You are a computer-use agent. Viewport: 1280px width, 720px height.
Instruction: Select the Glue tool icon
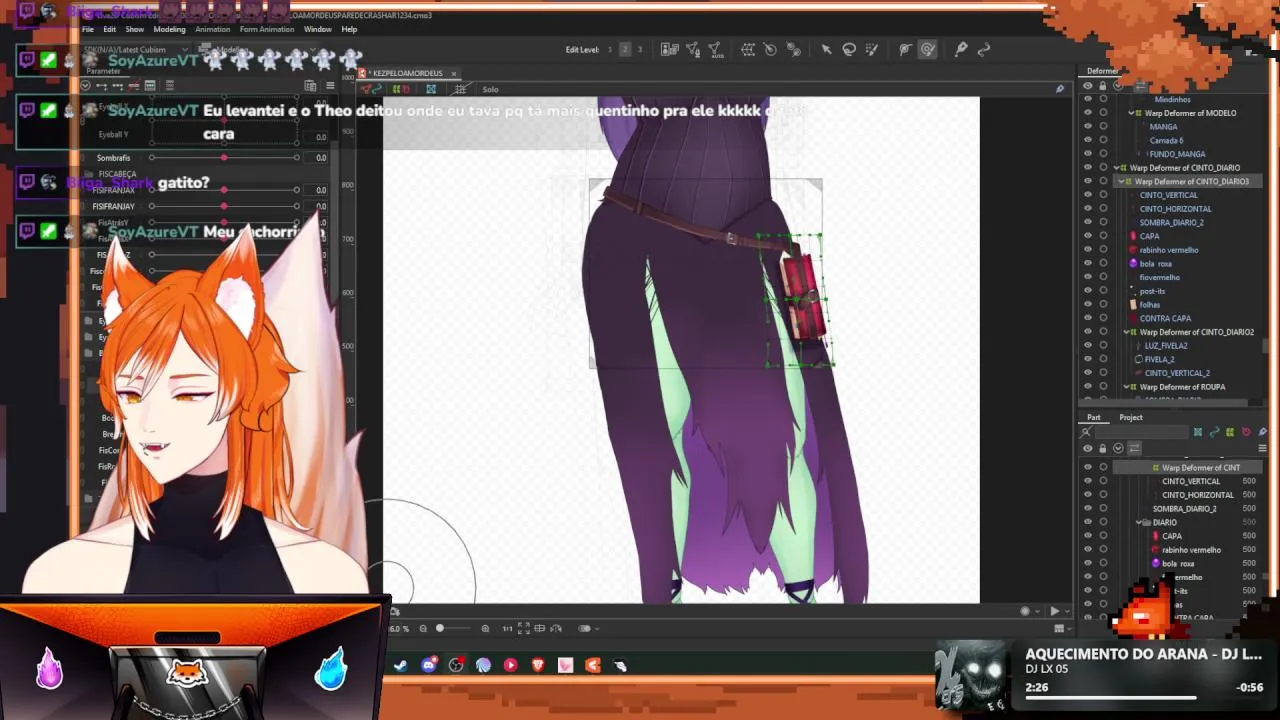(x=961, y=49)
